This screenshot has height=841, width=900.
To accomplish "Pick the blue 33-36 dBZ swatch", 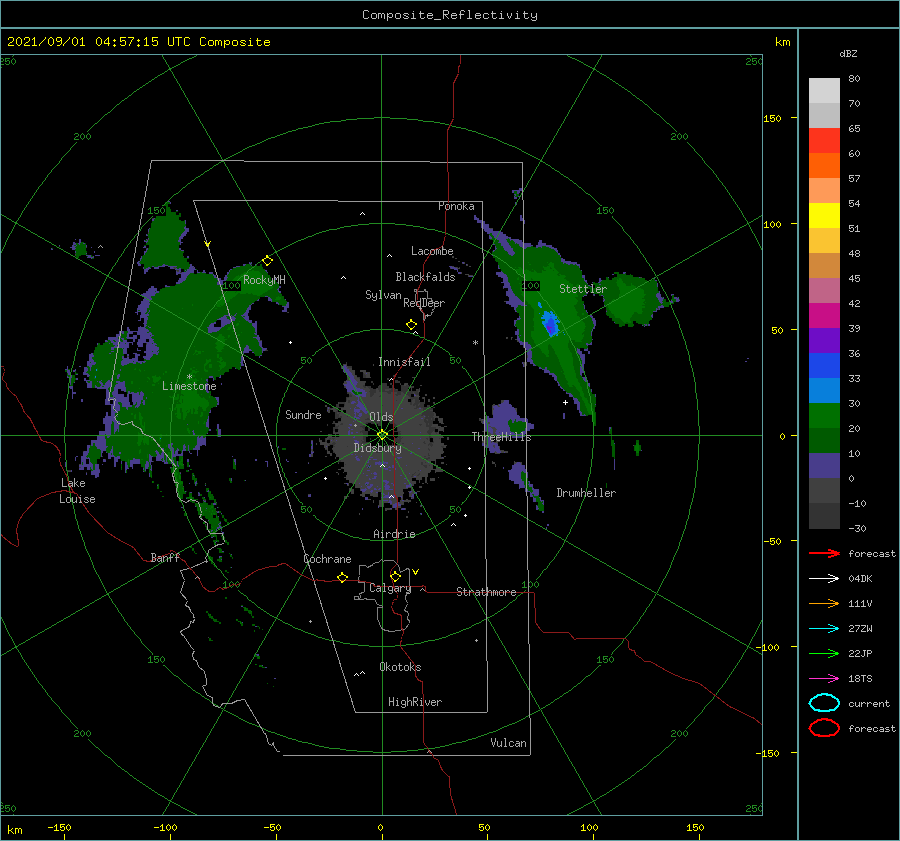I will tap(824, 366).
